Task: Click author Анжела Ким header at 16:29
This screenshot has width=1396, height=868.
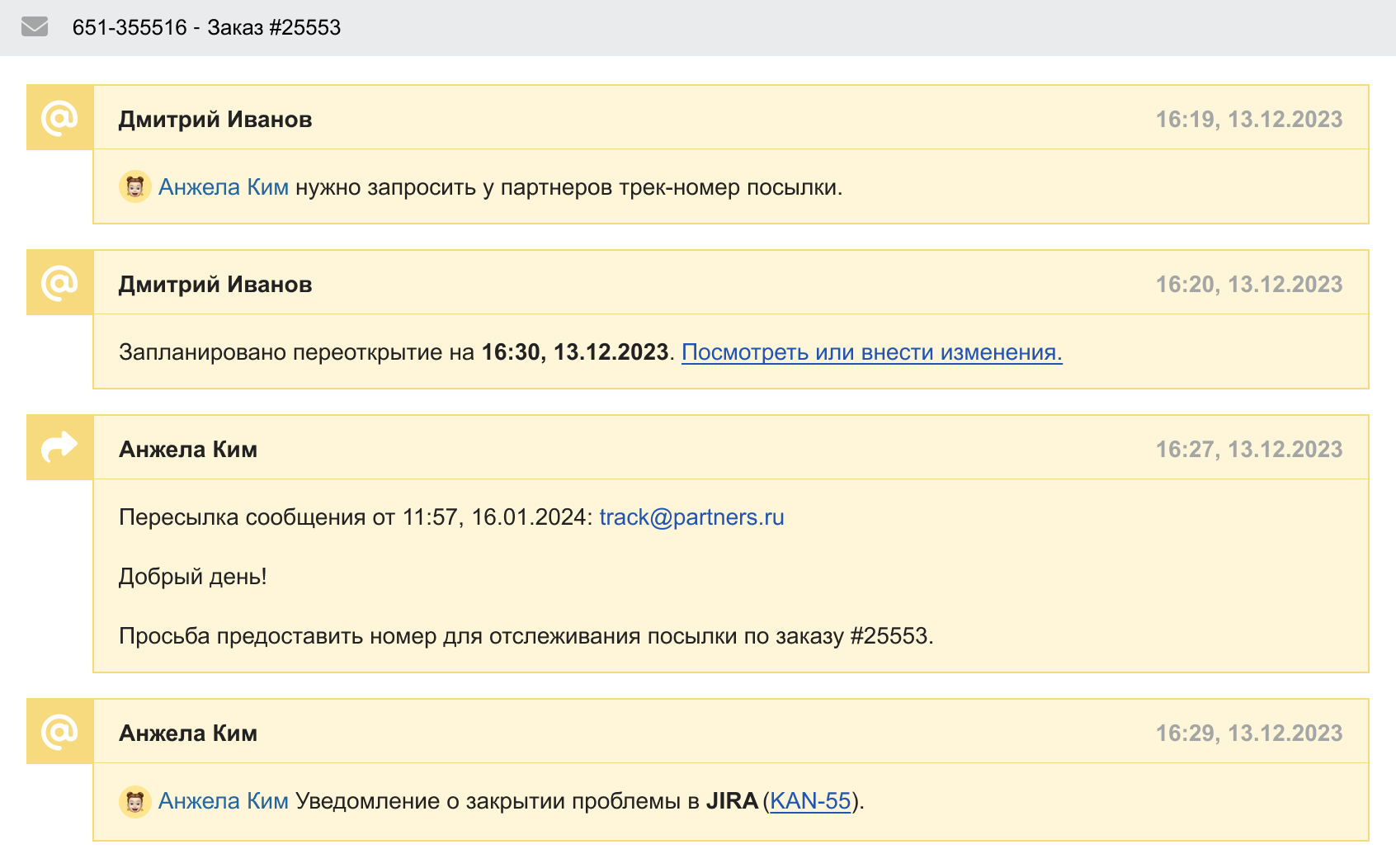Action: pyautogui.click(x=188, y=734)
